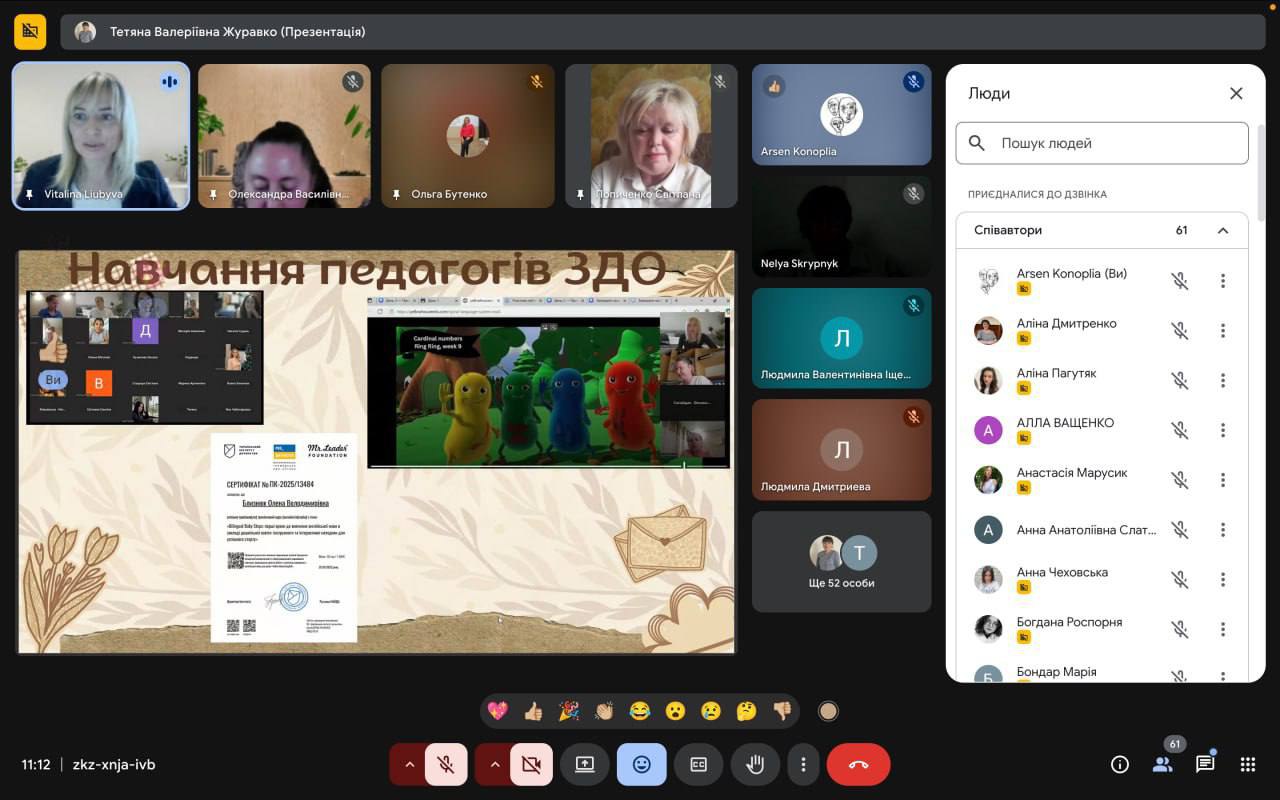Show the Ще 52 особи tile

[x=841, y=562]
